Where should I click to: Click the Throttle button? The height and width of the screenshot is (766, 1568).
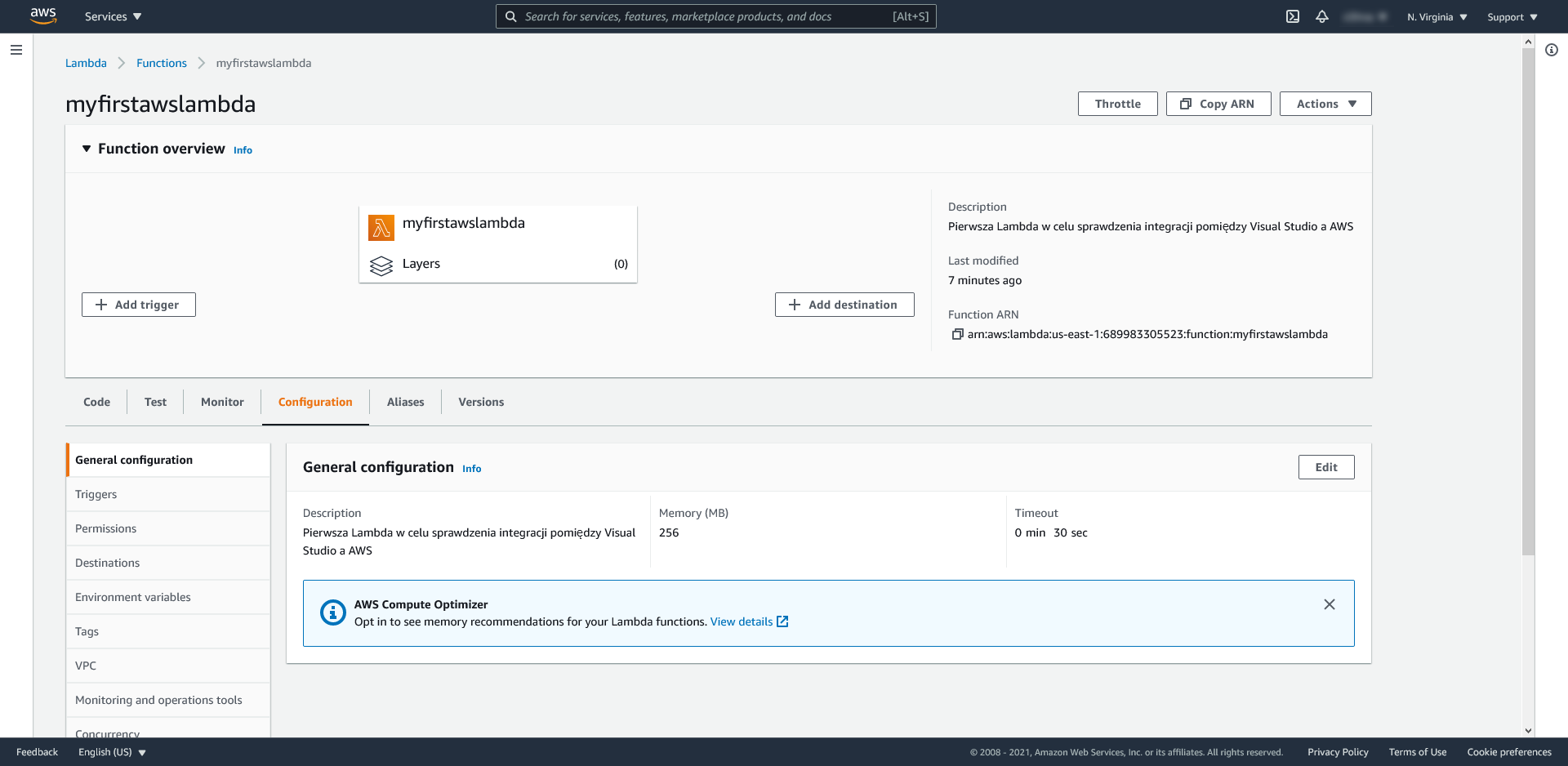point(1117,104)
